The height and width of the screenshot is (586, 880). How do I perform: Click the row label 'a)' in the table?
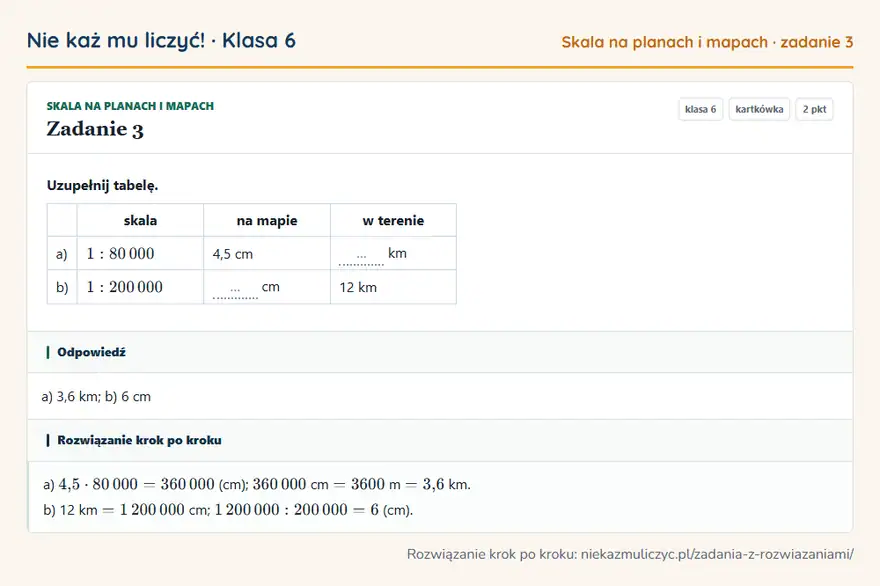point(62,254)
